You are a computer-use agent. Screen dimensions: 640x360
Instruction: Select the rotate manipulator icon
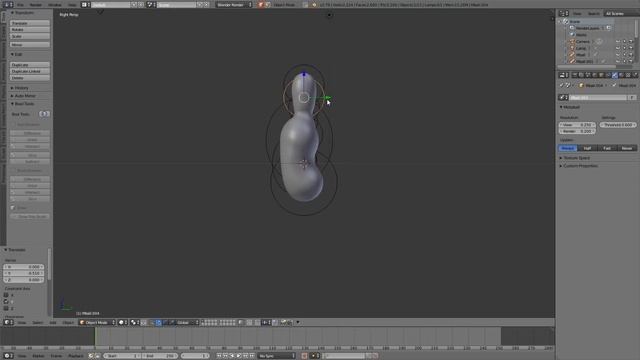coord(165,322)
